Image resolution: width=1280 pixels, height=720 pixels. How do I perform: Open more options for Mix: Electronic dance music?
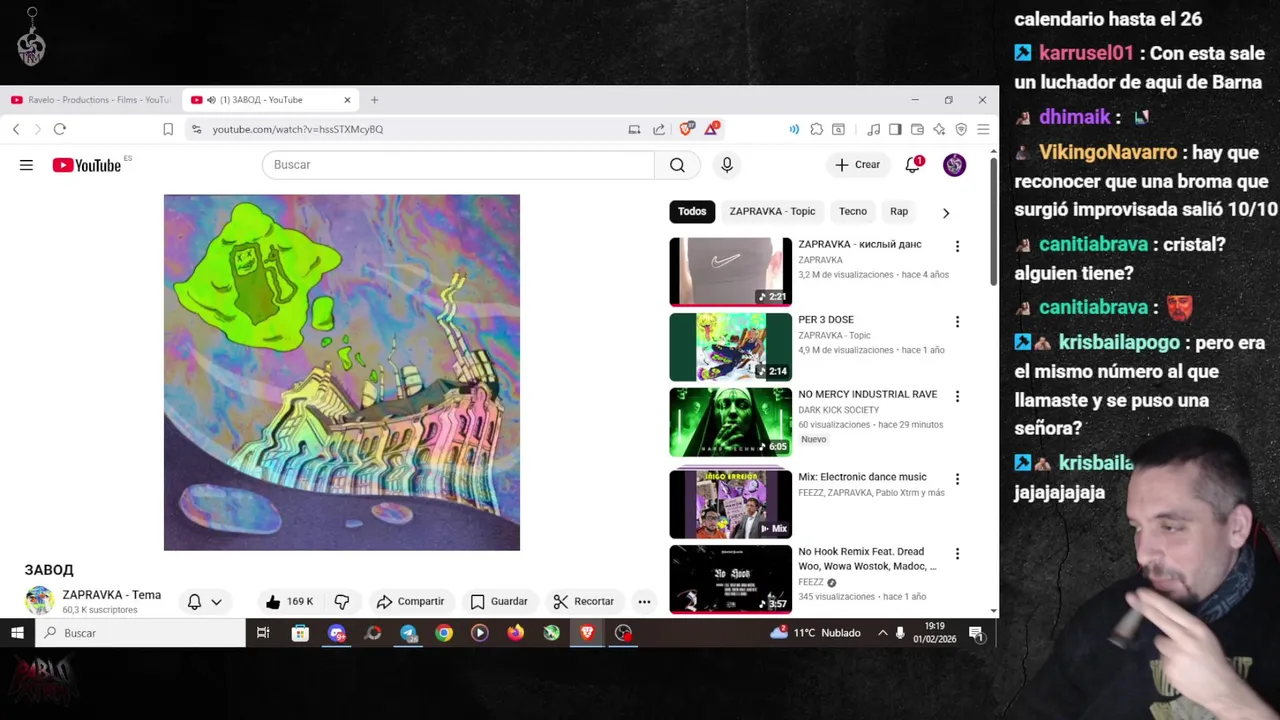point(957,479)
